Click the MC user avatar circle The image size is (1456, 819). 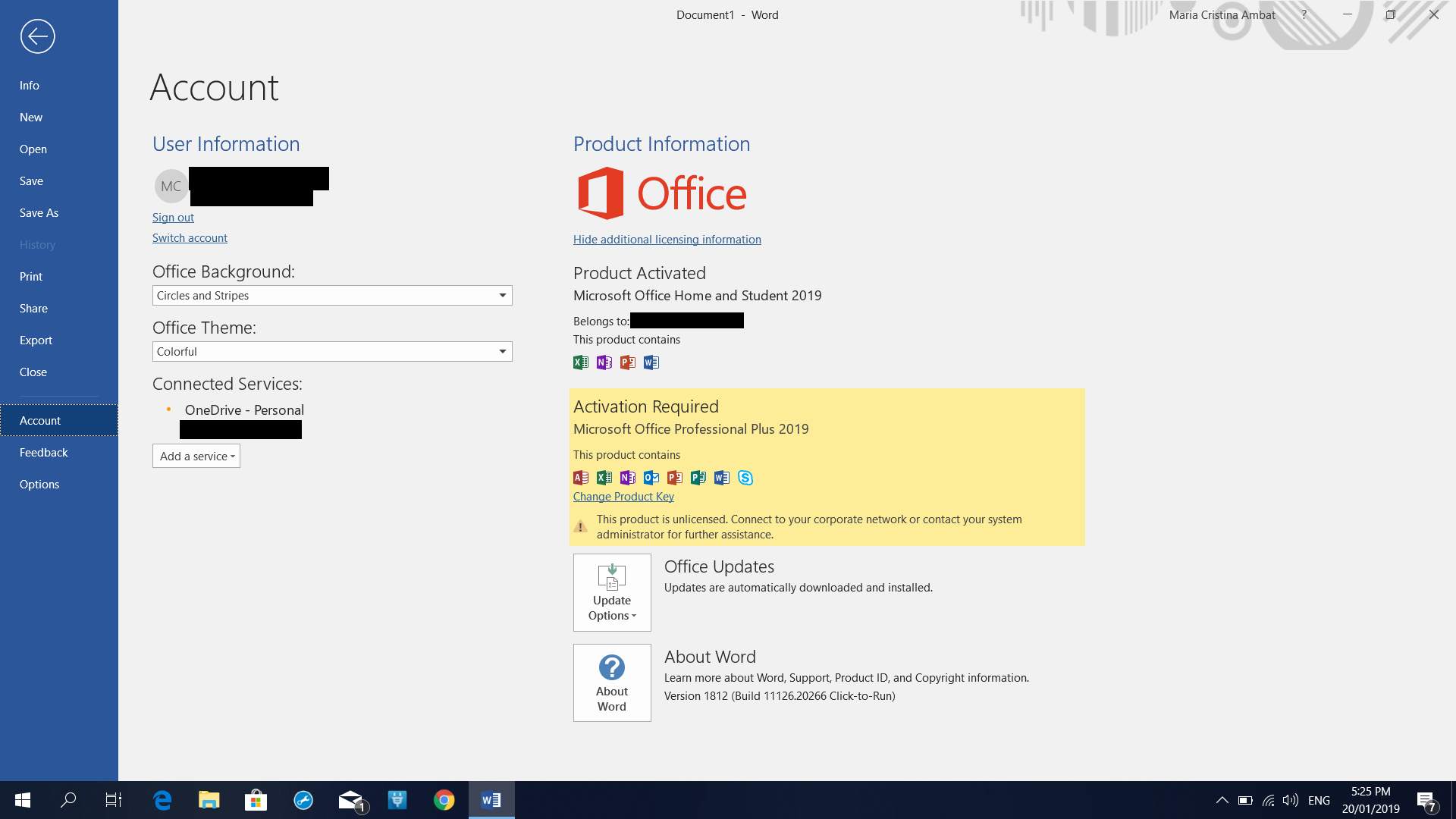(x=171, y=186)
